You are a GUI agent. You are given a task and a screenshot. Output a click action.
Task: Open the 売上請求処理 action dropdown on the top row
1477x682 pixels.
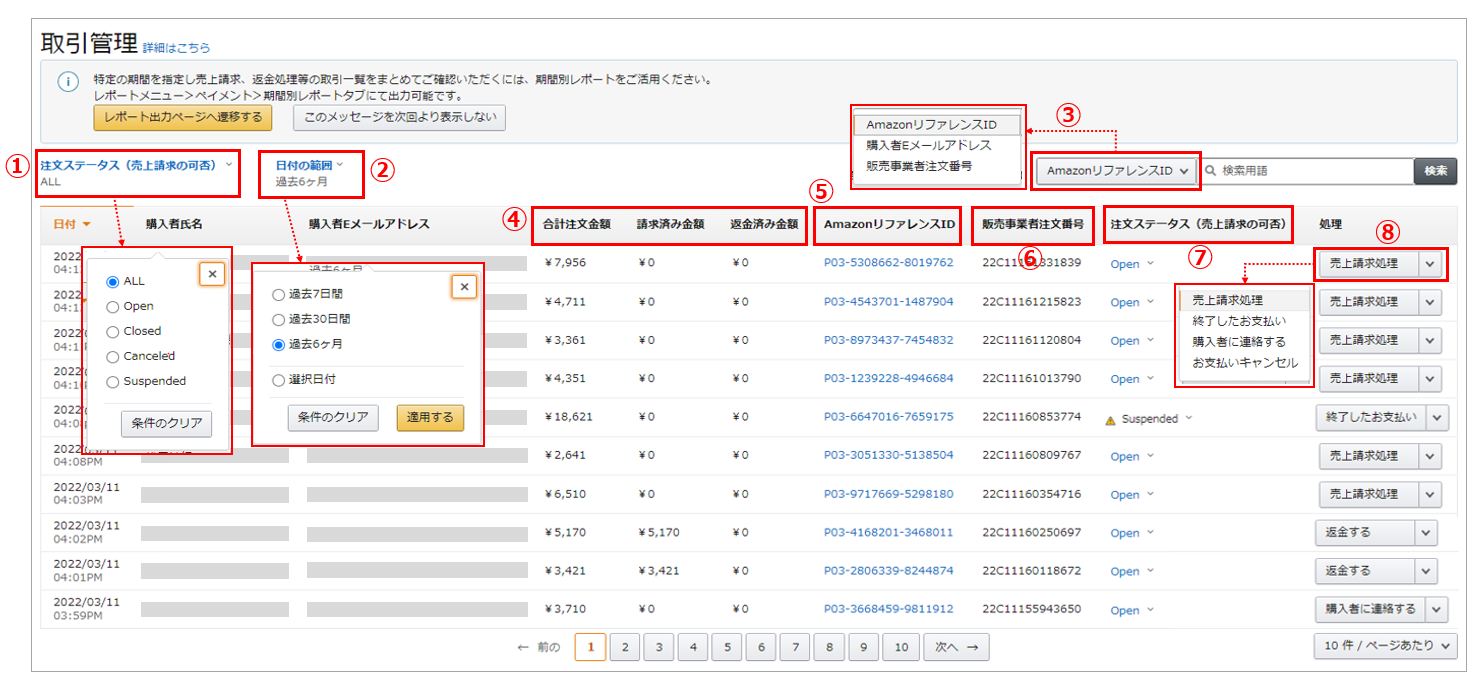click(1430, 263)
